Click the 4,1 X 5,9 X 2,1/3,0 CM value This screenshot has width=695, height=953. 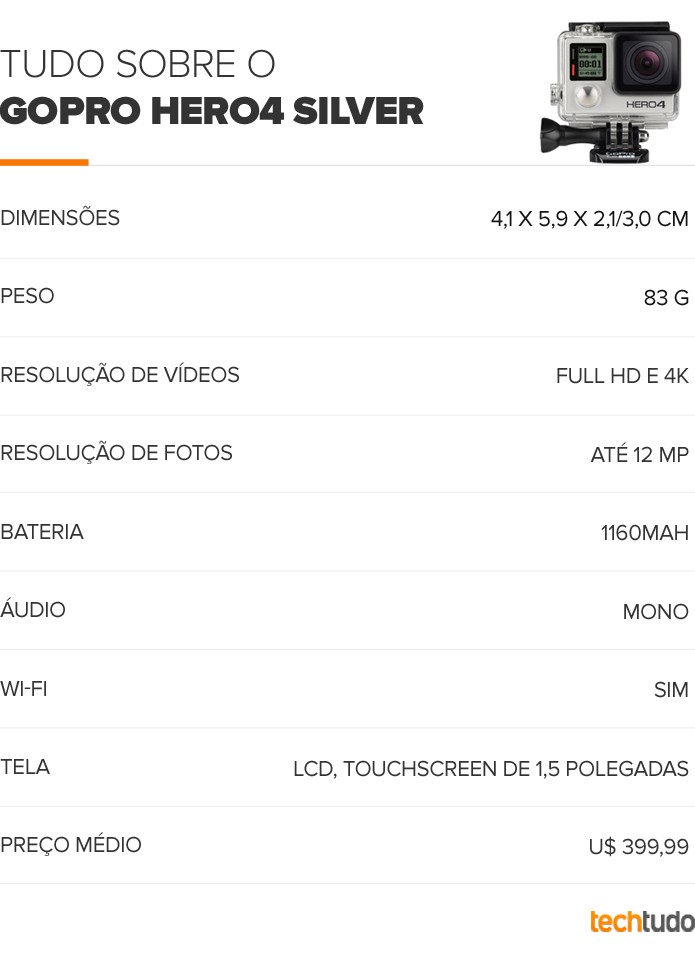coord(589,219)
